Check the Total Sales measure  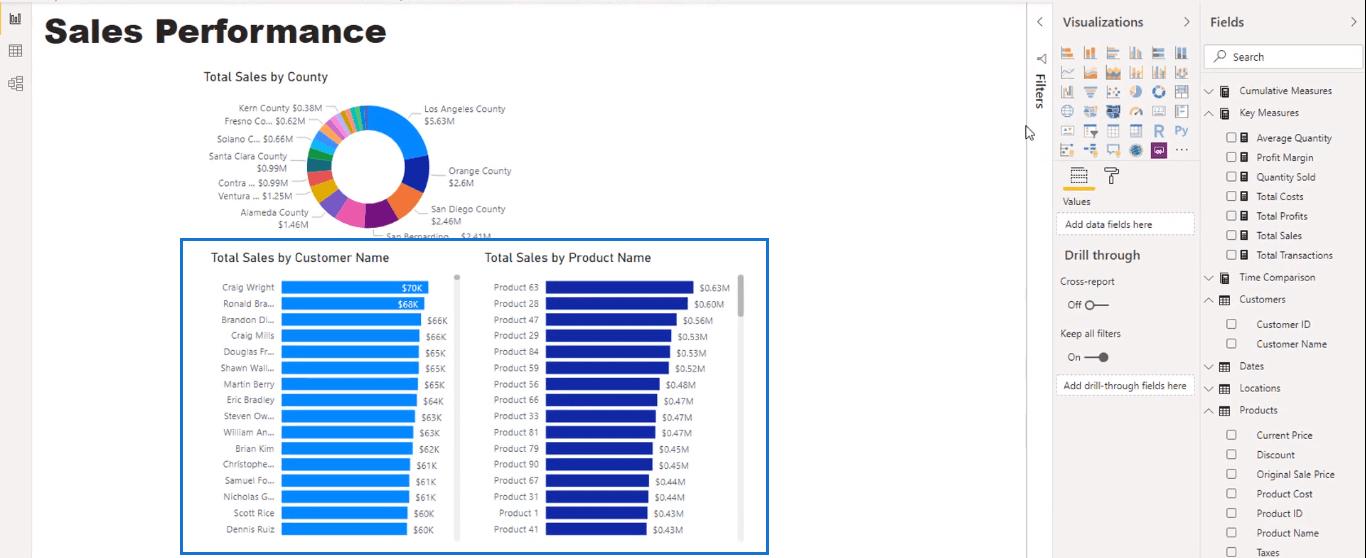[x=1232, y=235]
